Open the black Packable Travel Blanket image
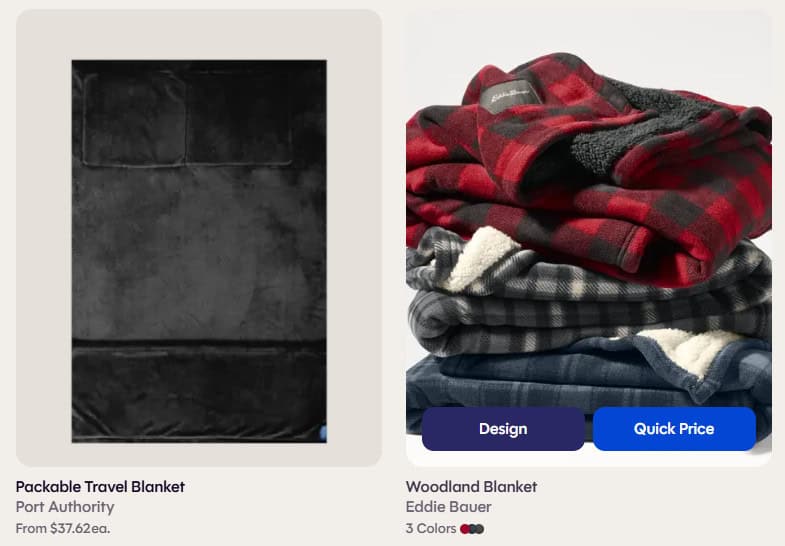 coord(199,251)
